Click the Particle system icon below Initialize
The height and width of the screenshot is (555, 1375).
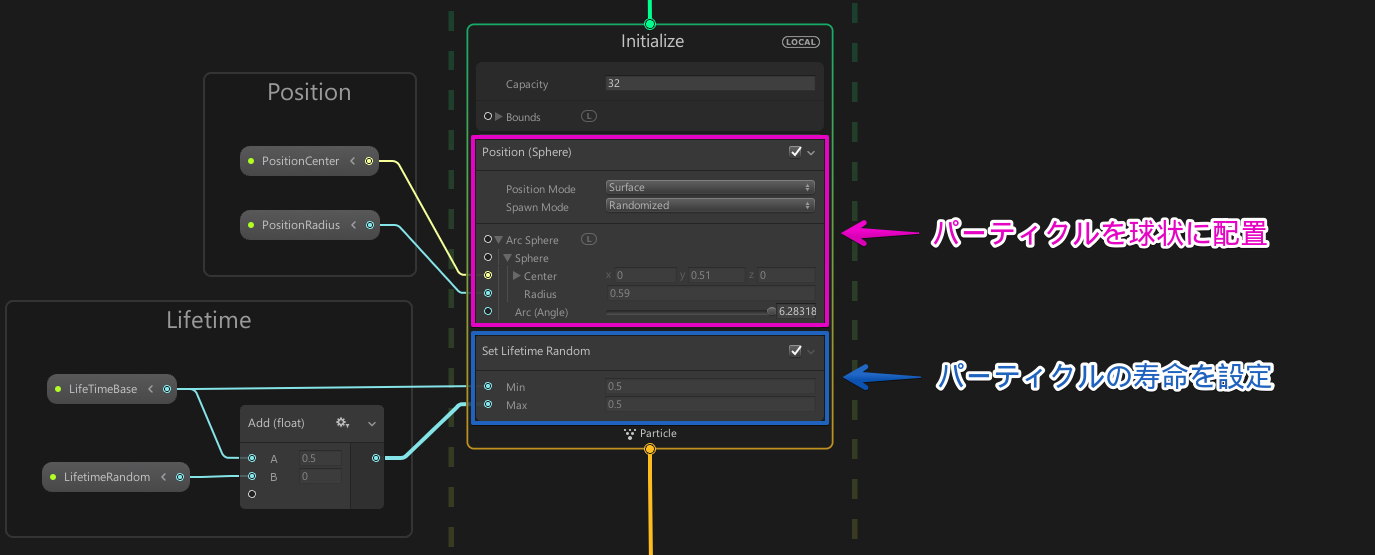pyautogui.click(x=629, y=434)
